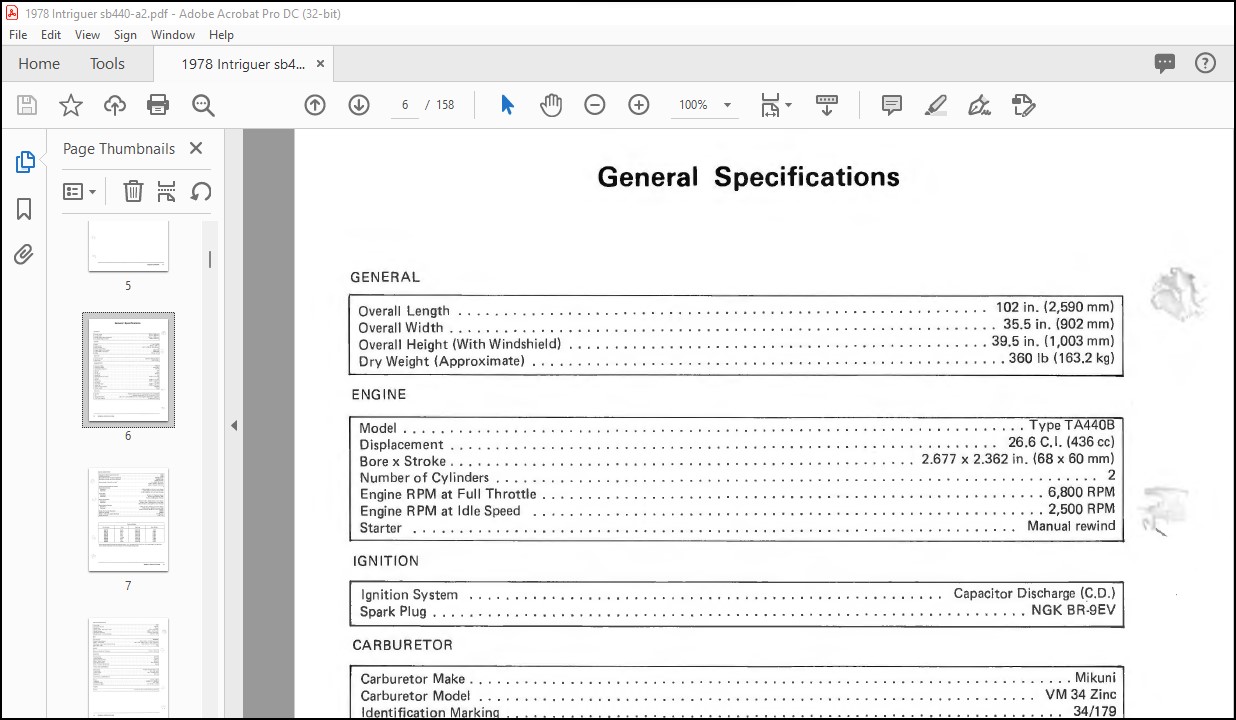Print the document
1236x720 pixels.
click(x=158, y=105)
